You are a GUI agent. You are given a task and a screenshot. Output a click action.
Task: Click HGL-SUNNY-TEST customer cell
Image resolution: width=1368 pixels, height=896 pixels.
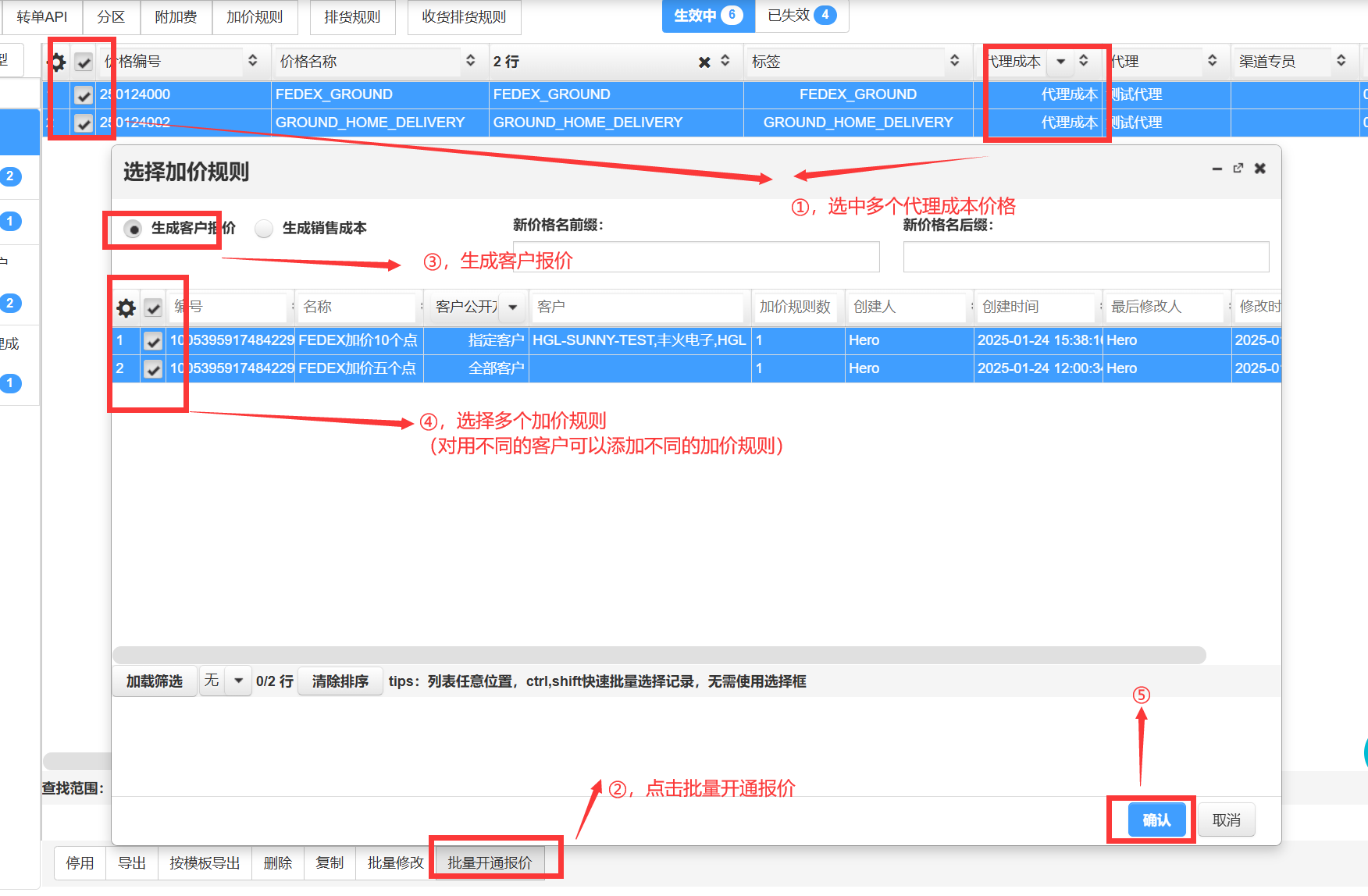pyautogui.click(x=640, y=340)
